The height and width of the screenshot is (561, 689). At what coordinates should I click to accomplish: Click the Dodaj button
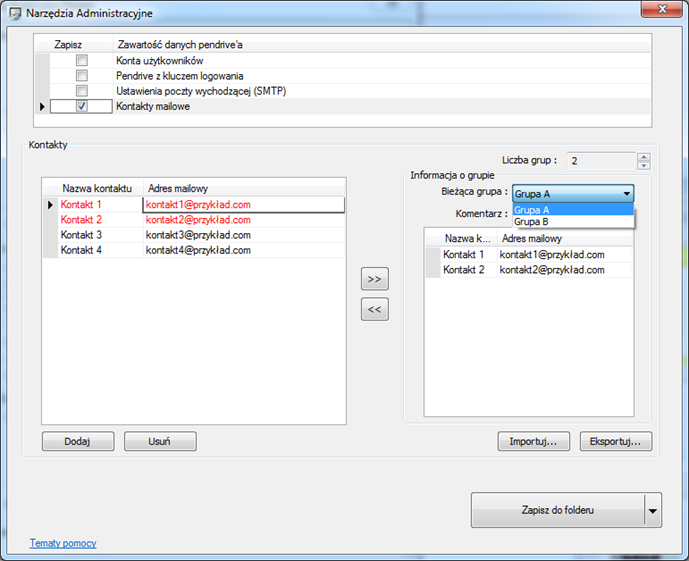click(78, 442)
